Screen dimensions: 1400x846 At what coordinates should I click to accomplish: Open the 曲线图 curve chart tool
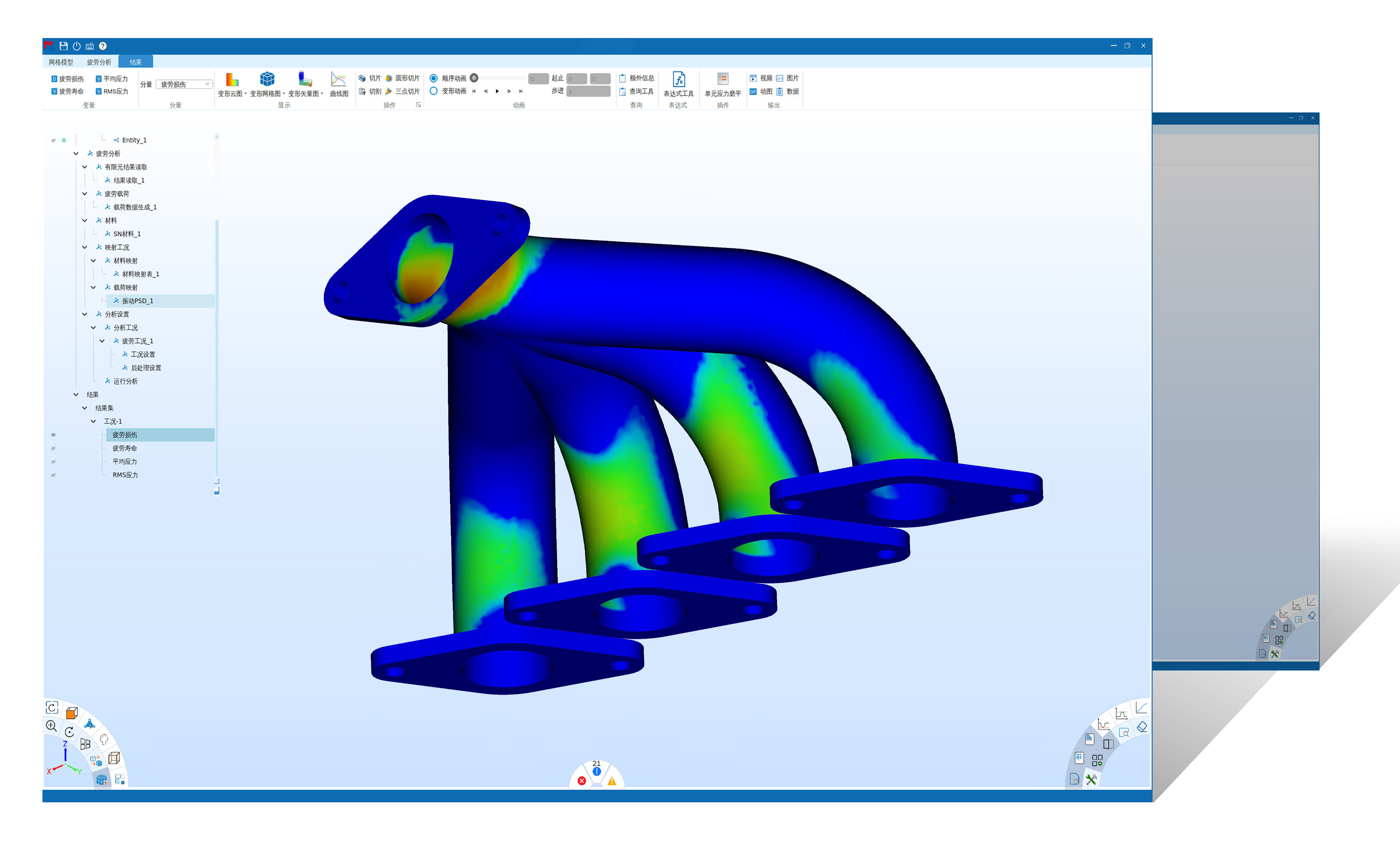339,80
